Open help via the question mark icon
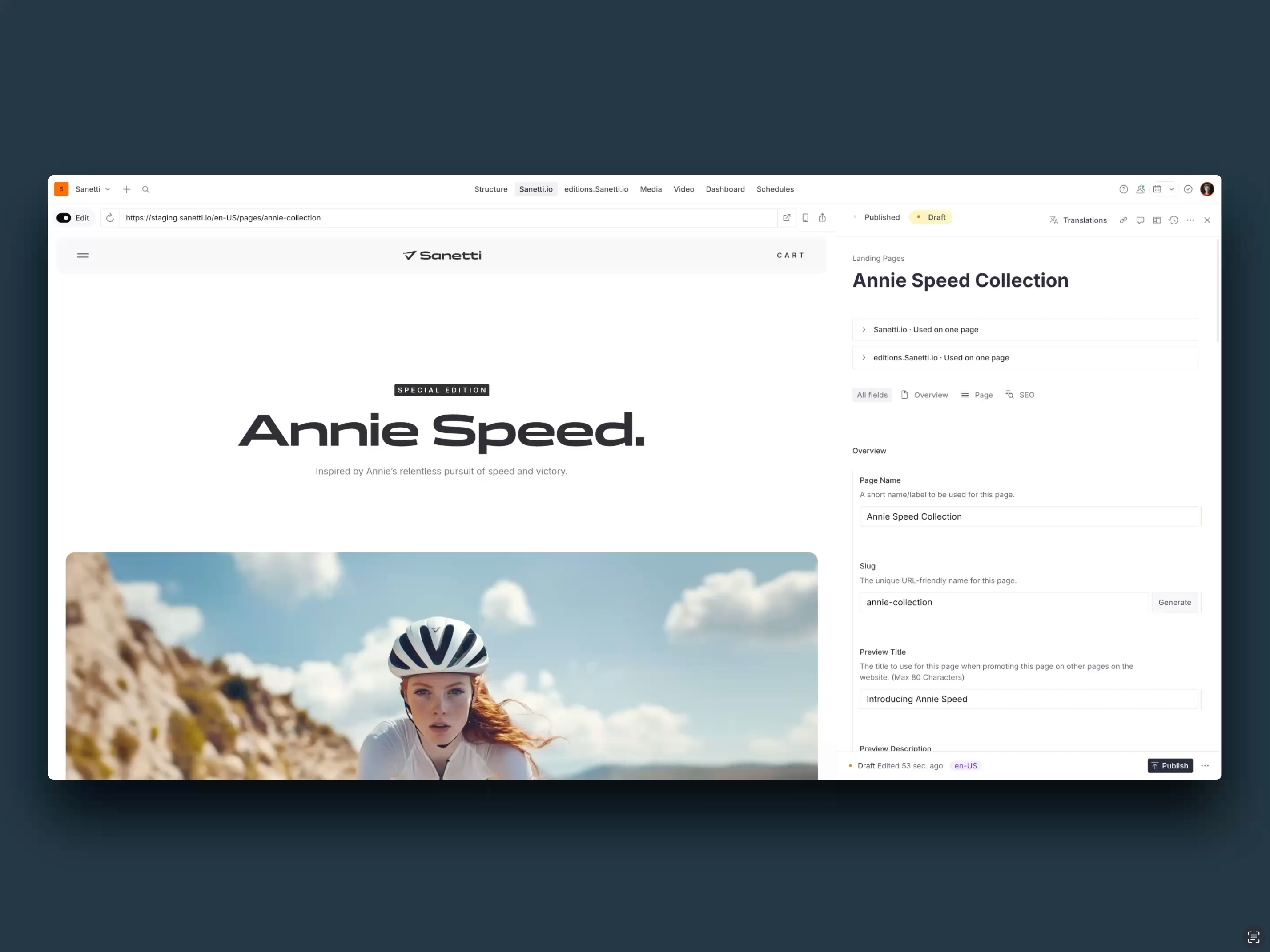This screenshot has width=1270, height=952. [x=1124, y=189]
